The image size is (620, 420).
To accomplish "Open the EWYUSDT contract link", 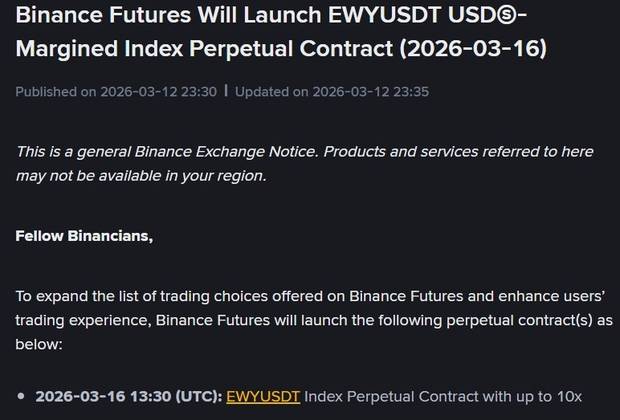I will 263,396.
